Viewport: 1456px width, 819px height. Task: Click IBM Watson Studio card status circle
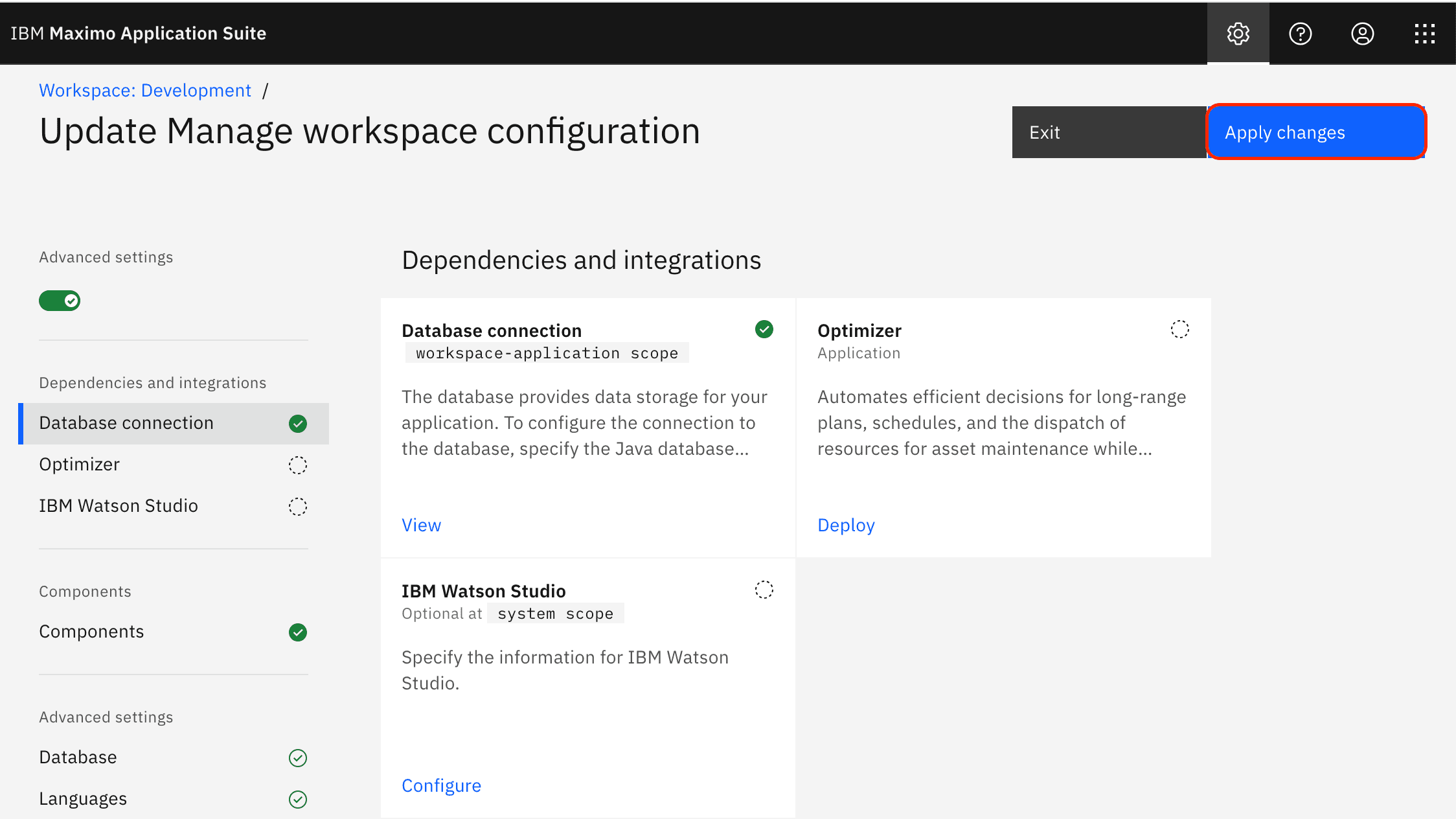764,590
